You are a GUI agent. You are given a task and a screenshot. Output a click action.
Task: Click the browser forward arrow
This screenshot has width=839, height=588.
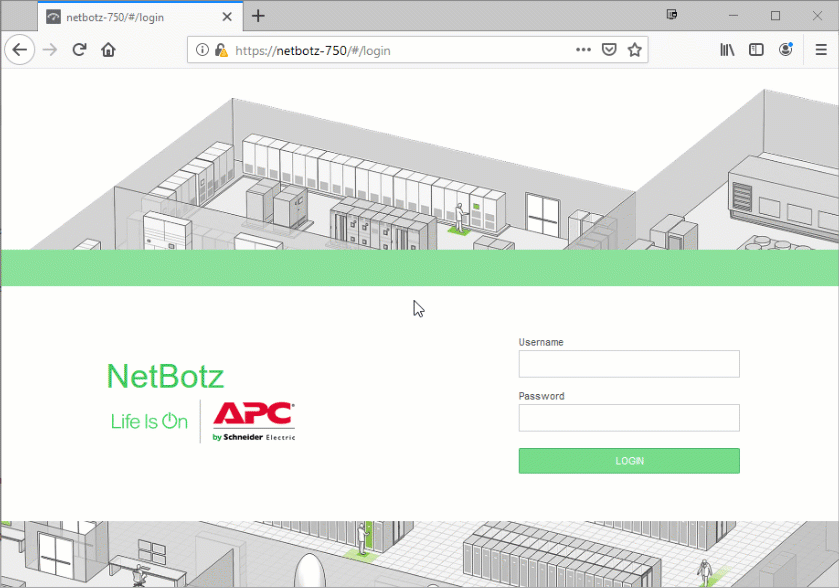coord(50,50)
